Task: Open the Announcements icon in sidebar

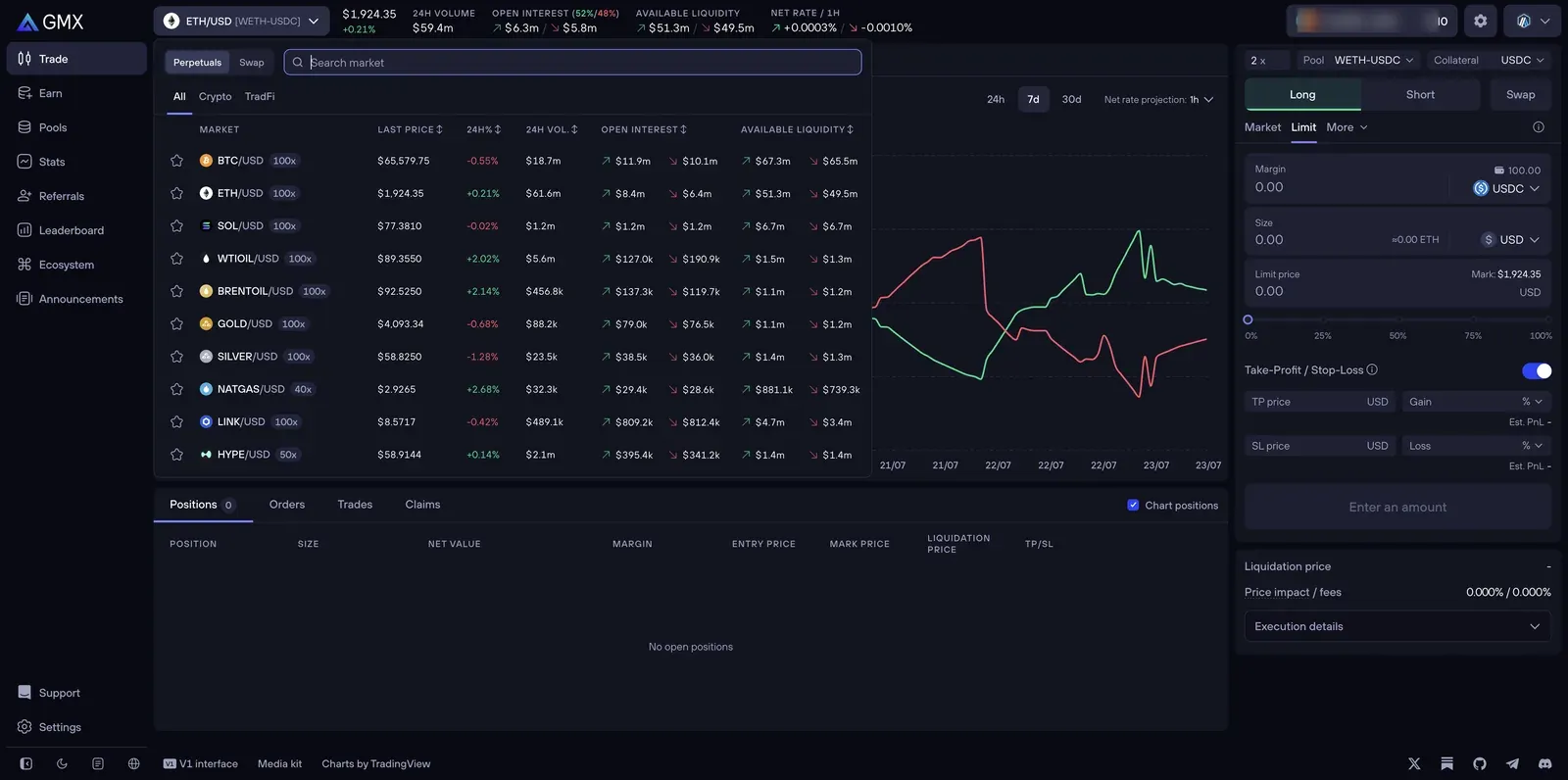Action: click(24, 299)
